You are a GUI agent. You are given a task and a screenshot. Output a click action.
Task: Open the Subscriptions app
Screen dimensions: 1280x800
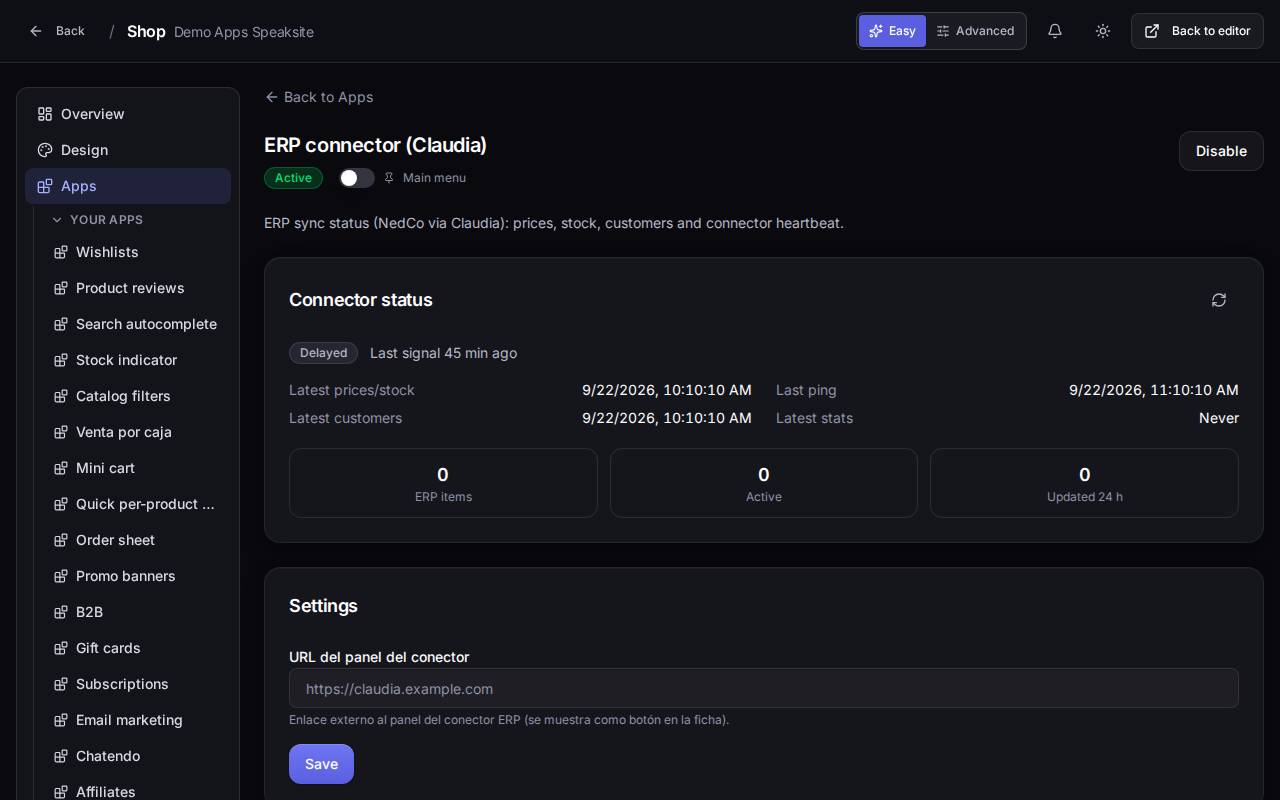click(136, 684)
